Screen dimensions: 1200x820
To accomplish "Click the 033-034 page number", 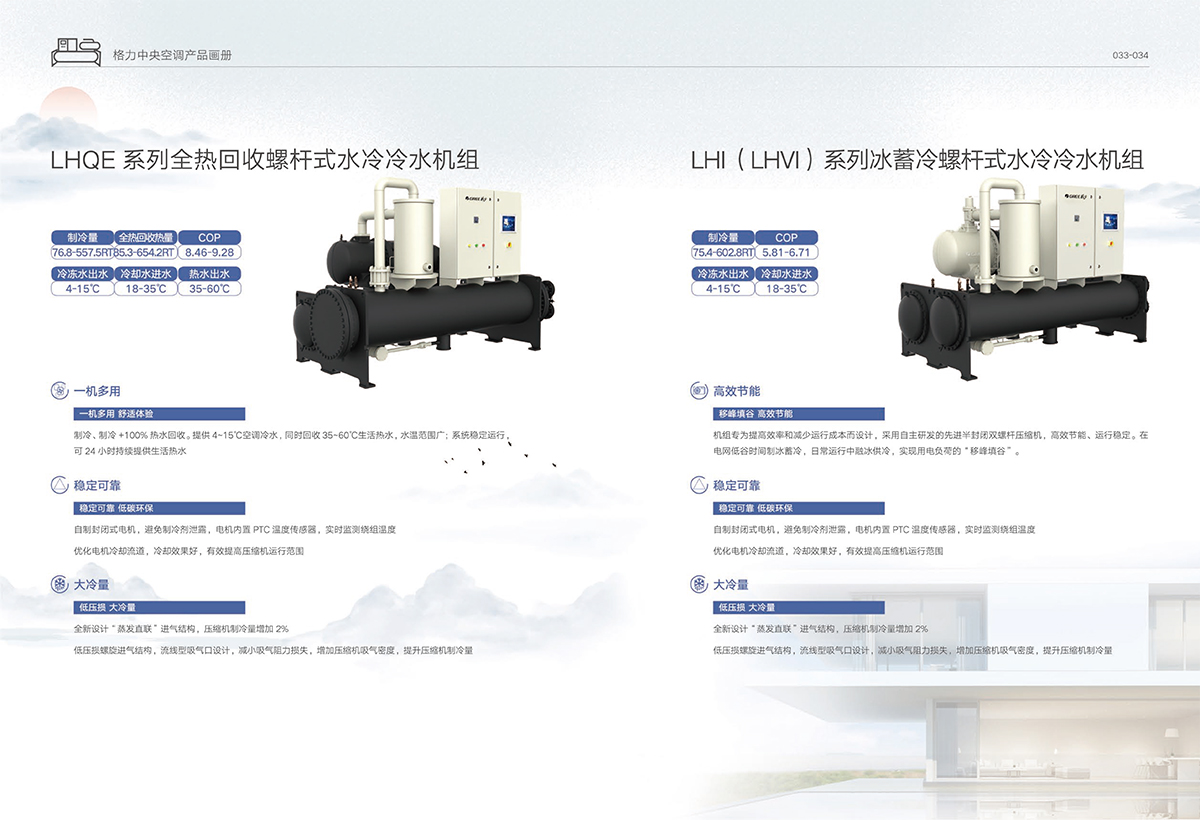I will tap(1130, 55).
